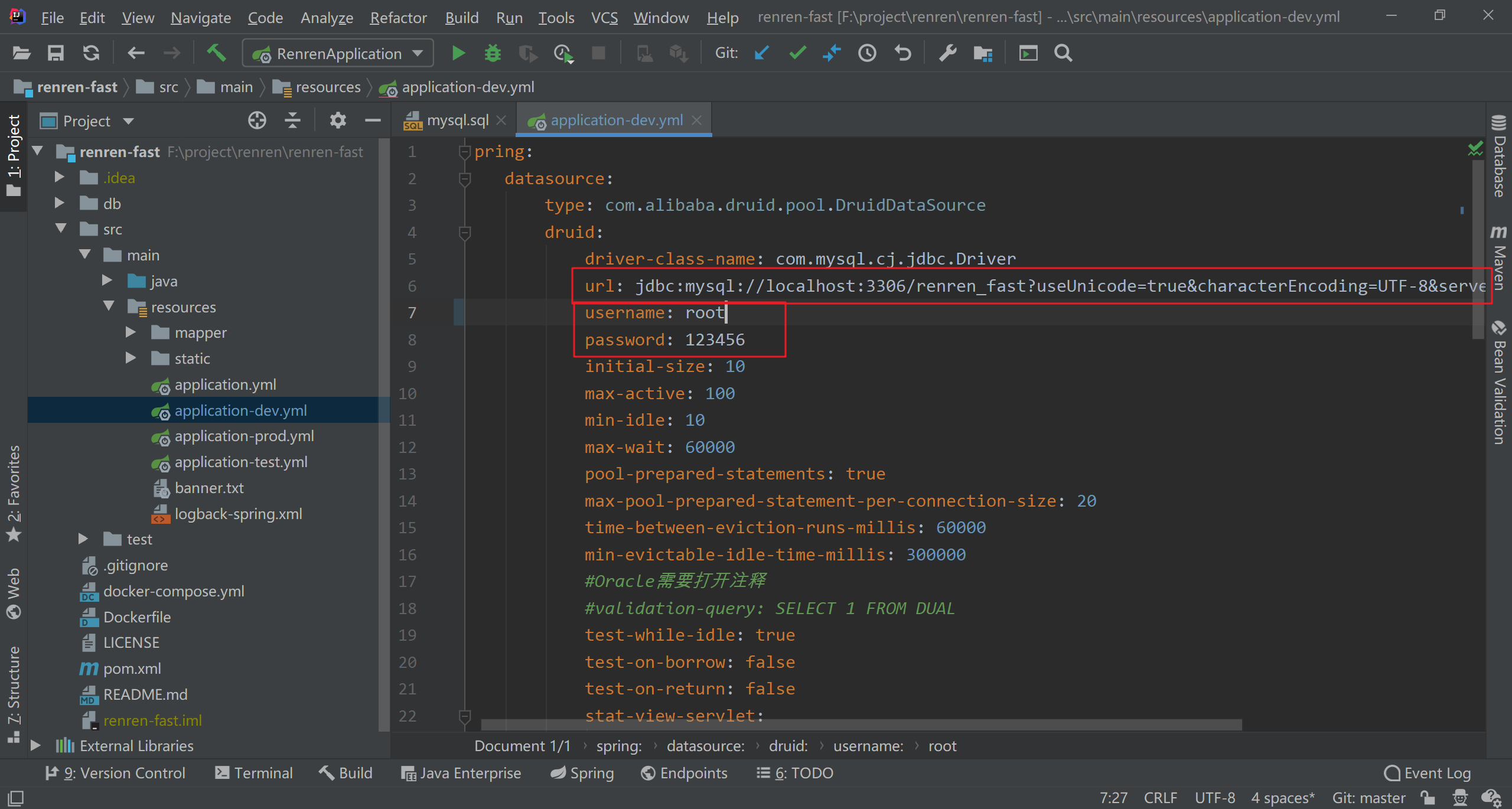This screenshot has height=809, width=1512.
Task: Compare with branch Git icon
Action: (832, 54)
